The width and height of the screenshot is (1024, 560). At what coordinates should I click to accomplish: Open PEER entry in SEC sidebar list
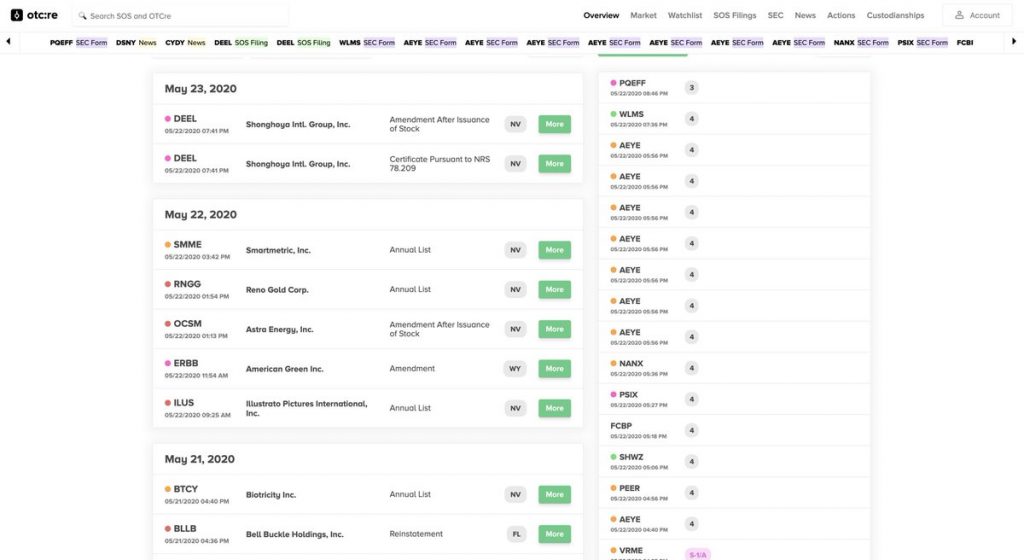[x=734, y=493]
